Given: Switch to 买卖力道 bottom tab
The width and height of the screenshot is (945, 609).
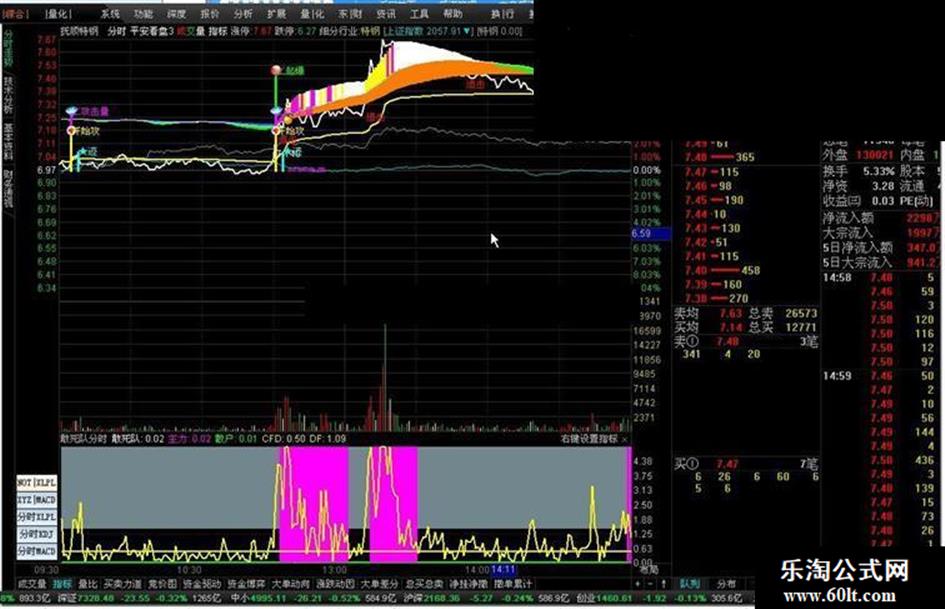Looking at the screenshot, I should pos(123,584).
